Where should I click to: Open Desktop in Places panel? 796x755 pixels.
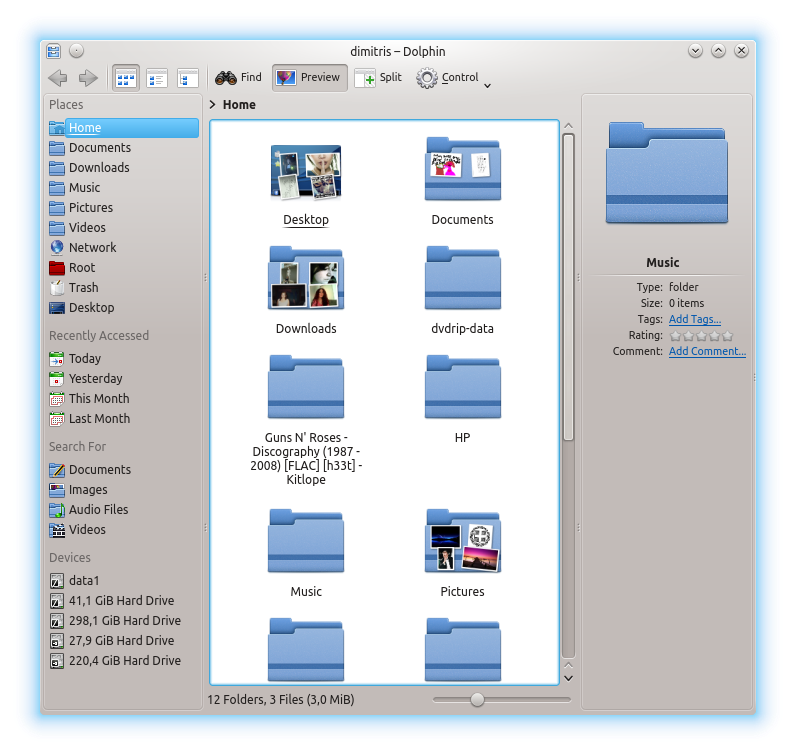click(x=123, y=308)
